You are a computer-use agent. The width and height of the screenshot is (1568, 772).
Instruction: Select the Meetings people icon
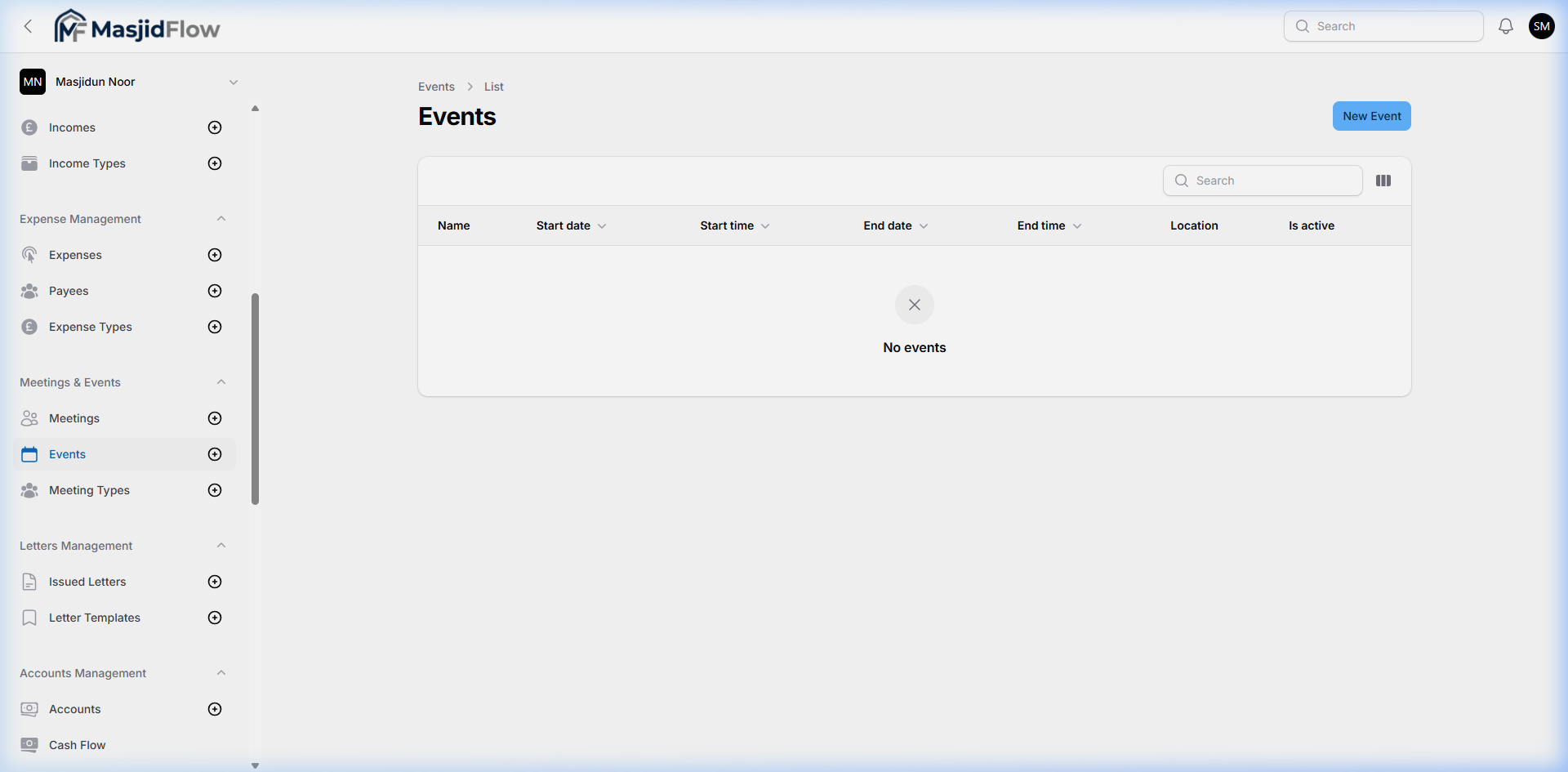(x=29, y=418)
